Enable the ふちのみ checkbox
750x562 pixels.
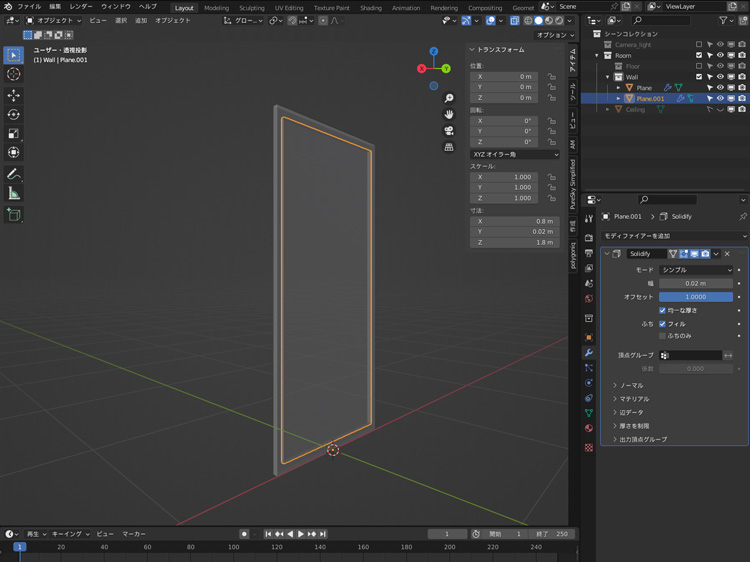(662, 336)
